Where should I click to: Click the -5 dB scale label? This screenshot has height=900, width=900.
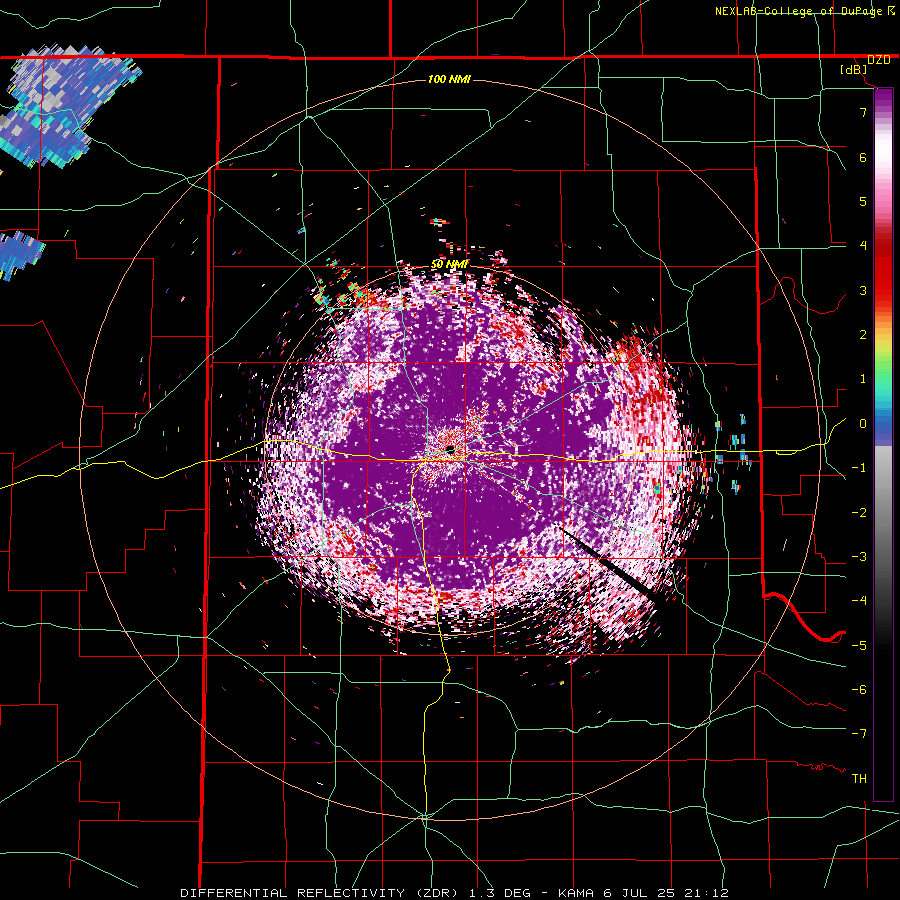(x=859, y=646)
